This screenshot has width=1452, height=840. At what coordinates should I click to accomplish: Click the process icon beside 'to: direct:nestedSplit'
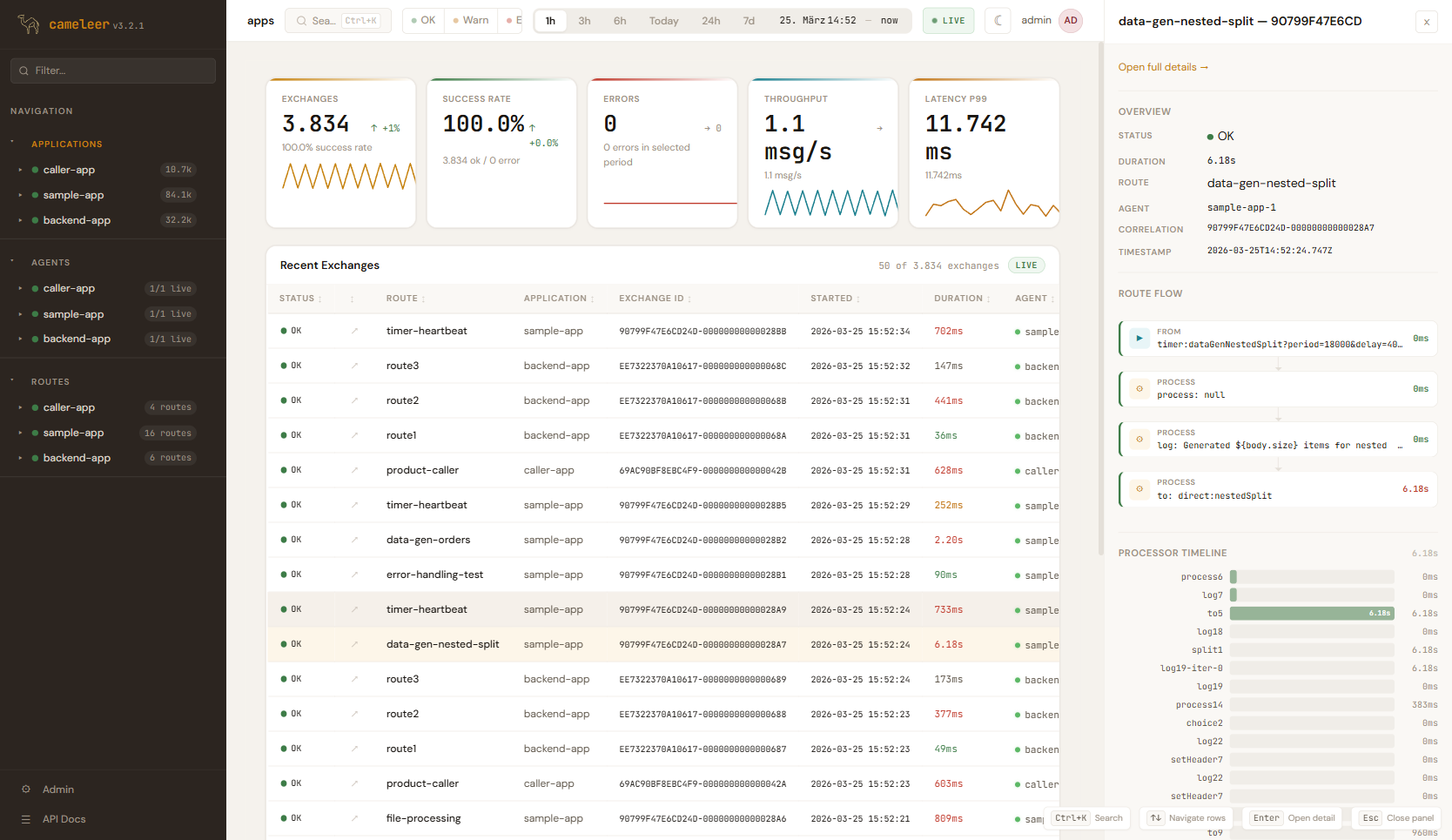tap(1139, 489)
